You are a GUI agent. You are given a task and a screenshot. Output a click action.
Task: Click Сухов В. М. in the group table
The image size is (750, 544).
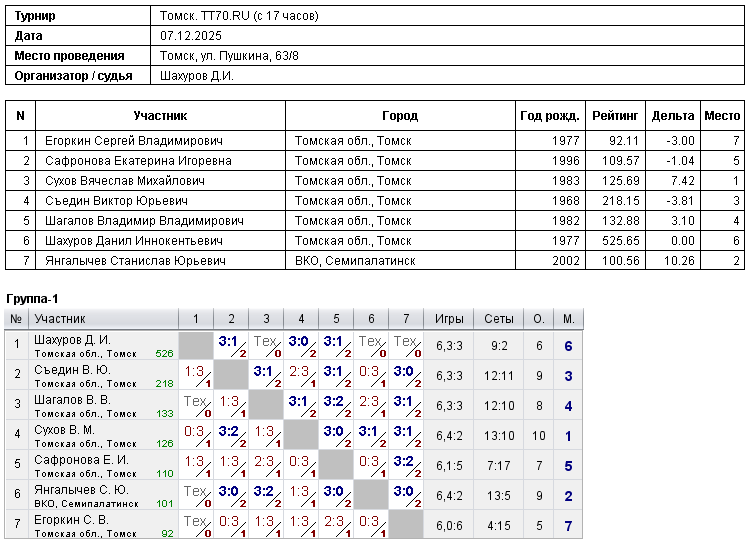point(66,430)
